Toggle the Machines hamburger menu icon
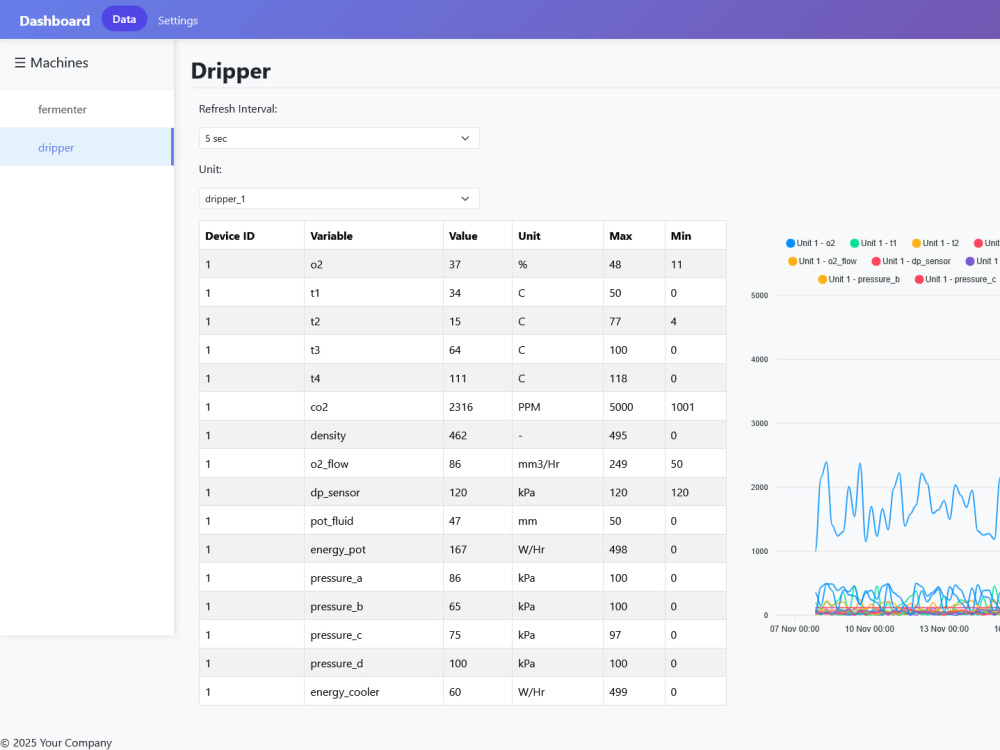The image size is (1000, 750). [20, 62]
